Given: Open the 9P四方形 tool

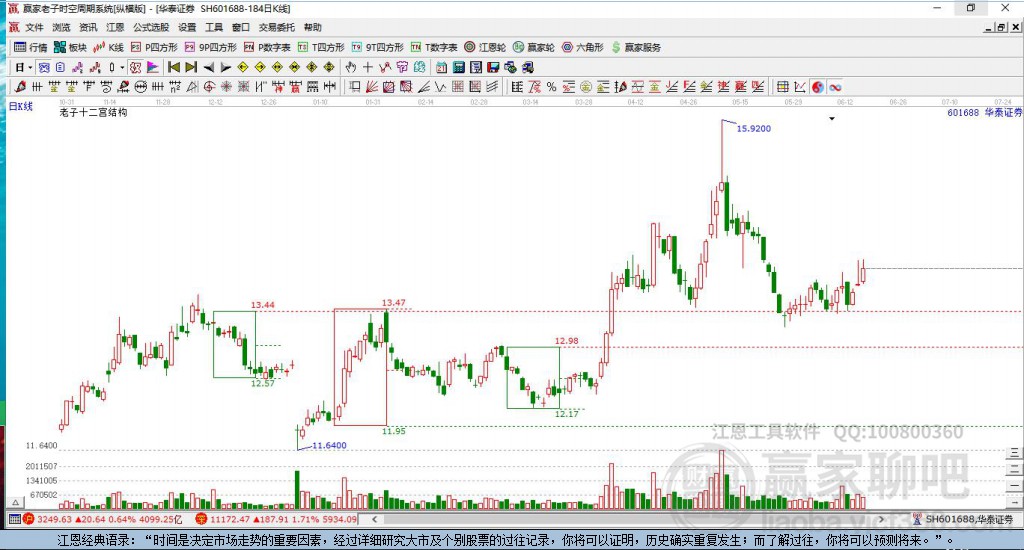Looking at the screenshot, I should (x=211, y=47).
